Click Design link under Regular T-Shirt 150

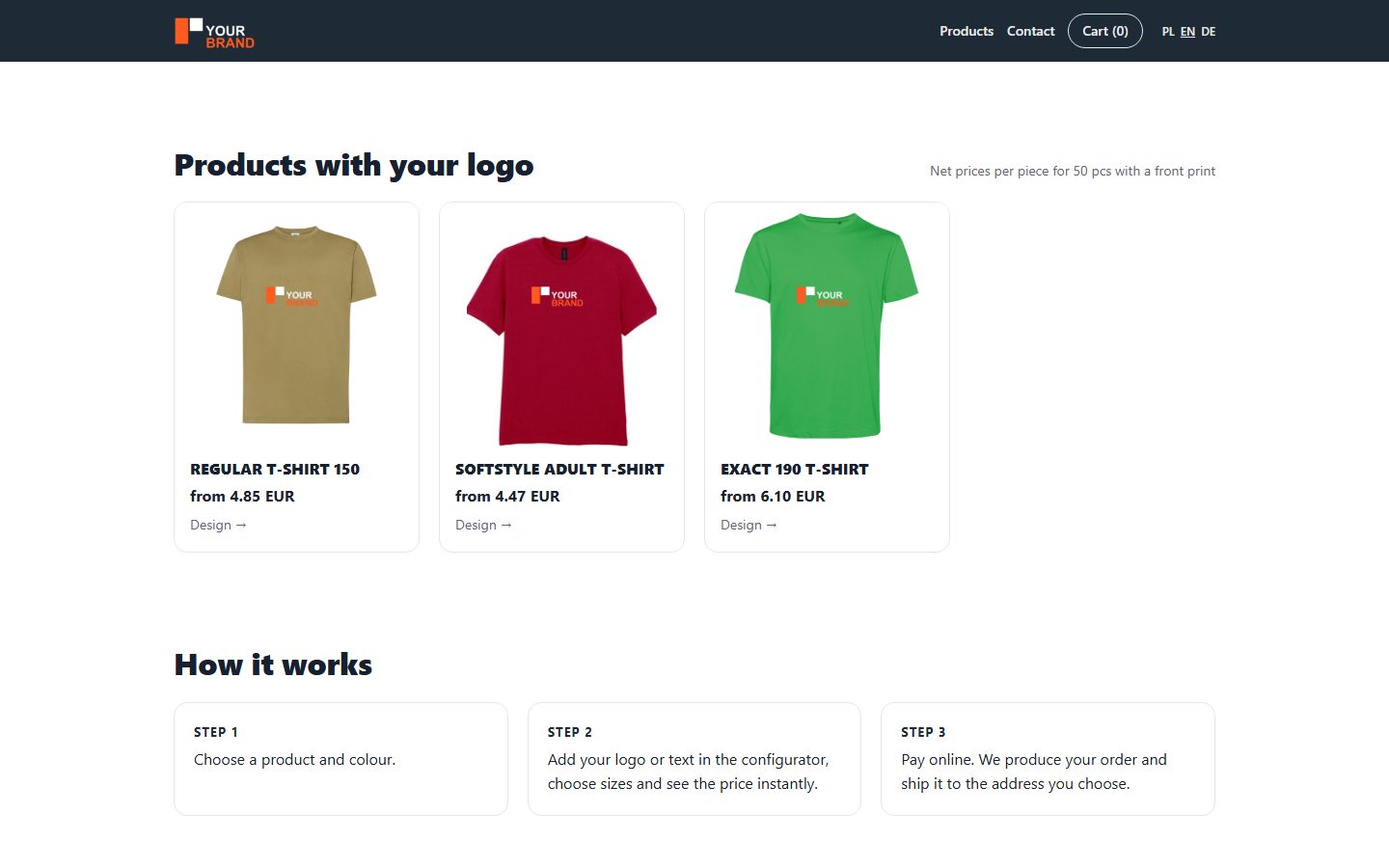218,525
